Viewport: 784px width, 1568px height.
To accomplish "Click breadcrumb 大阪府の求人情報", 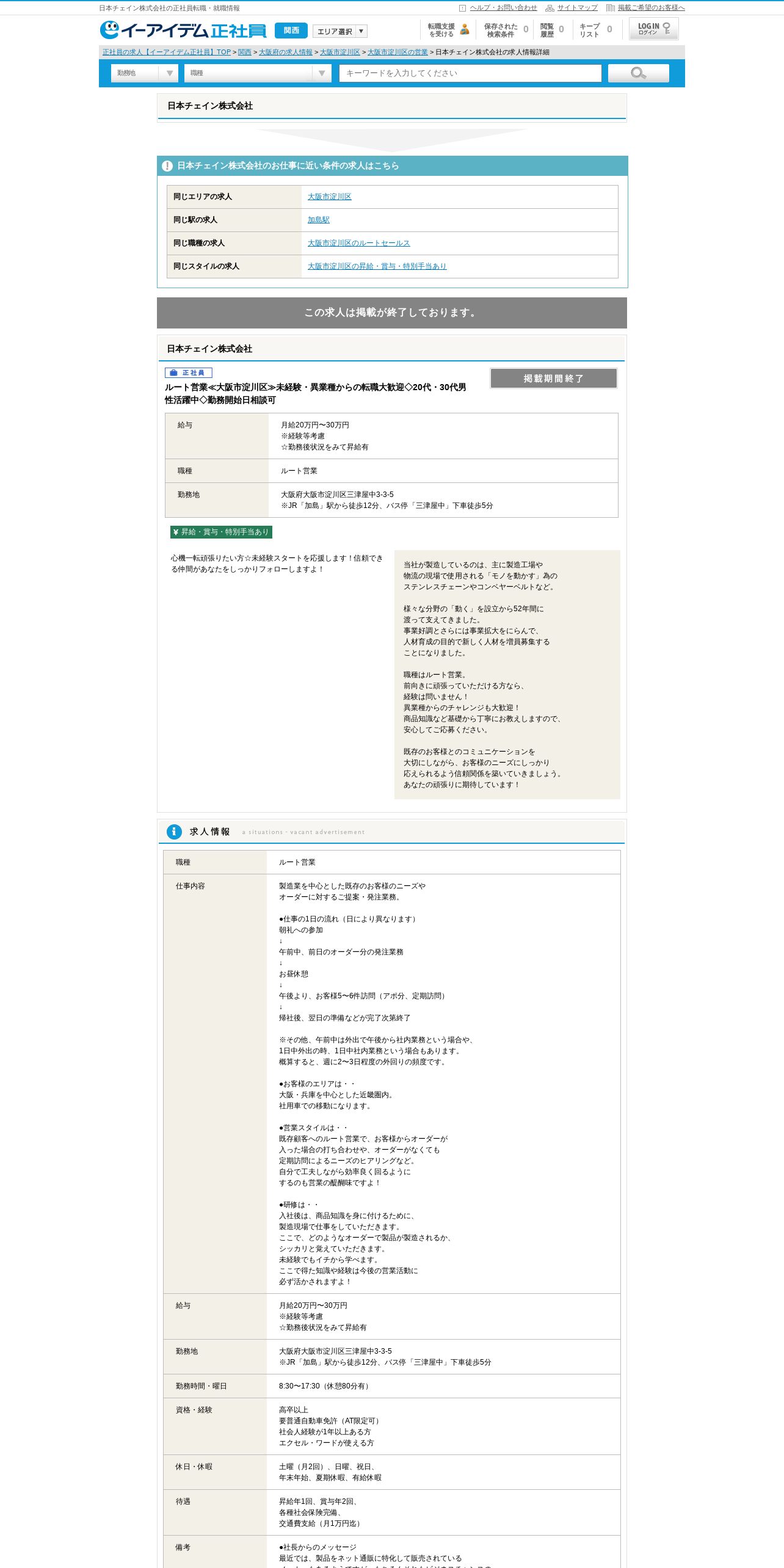I will point(285,53).
